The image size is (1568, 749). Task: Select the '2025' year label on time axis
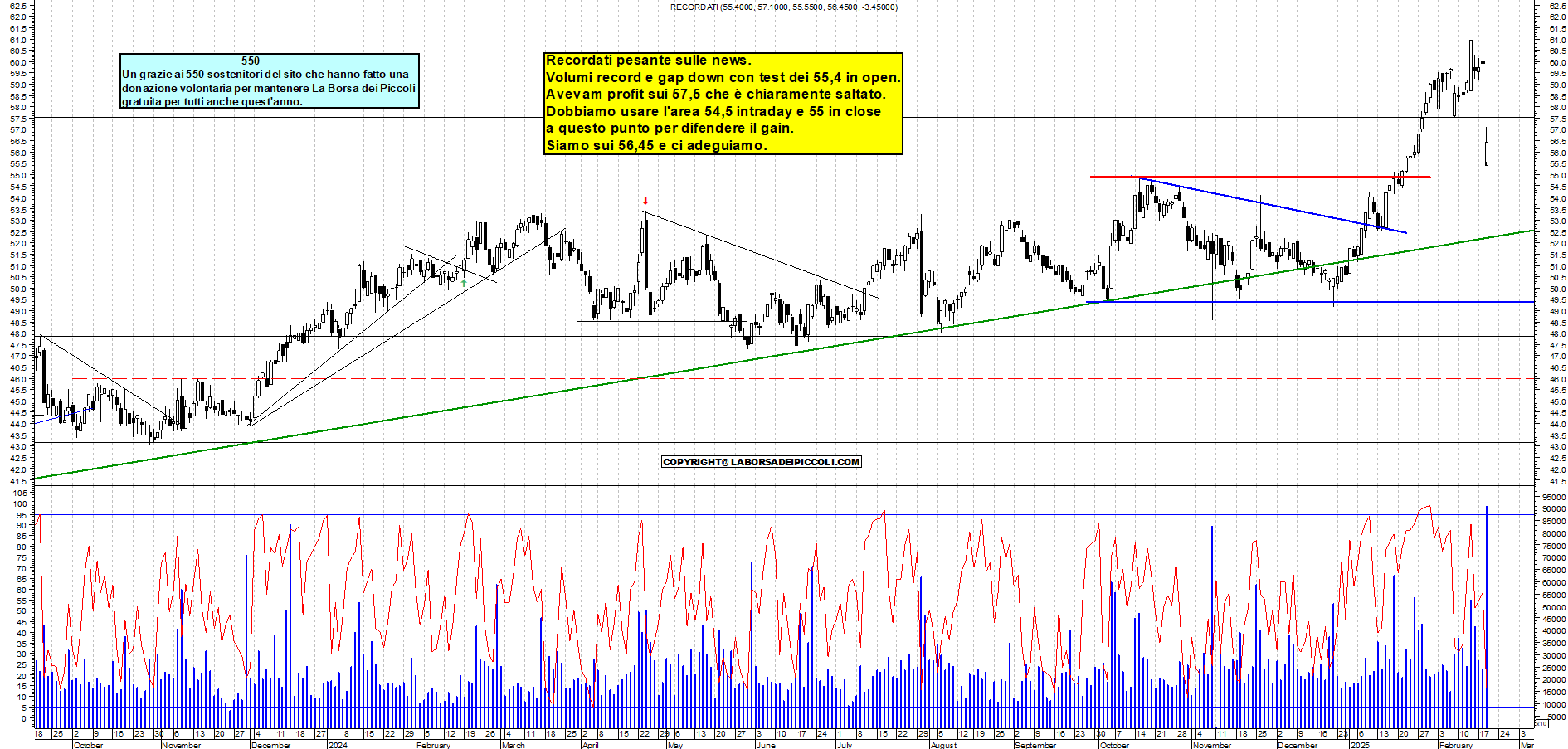coord(1360,745)
